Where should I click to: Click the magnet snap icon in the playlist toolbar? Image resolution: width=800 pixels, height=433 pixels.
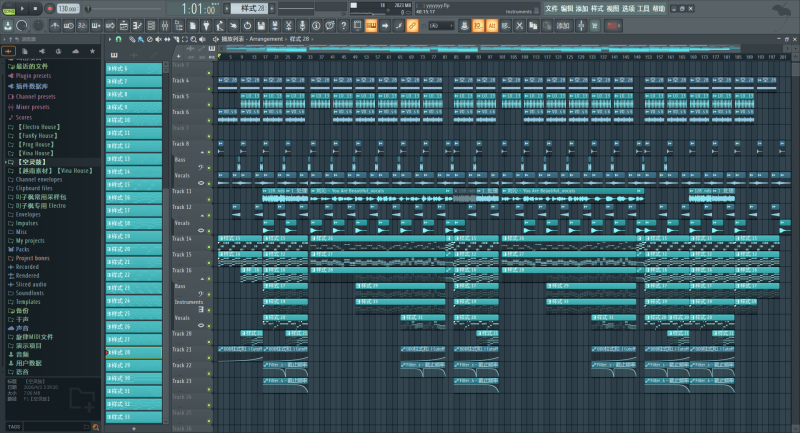[x=119, y=39]
